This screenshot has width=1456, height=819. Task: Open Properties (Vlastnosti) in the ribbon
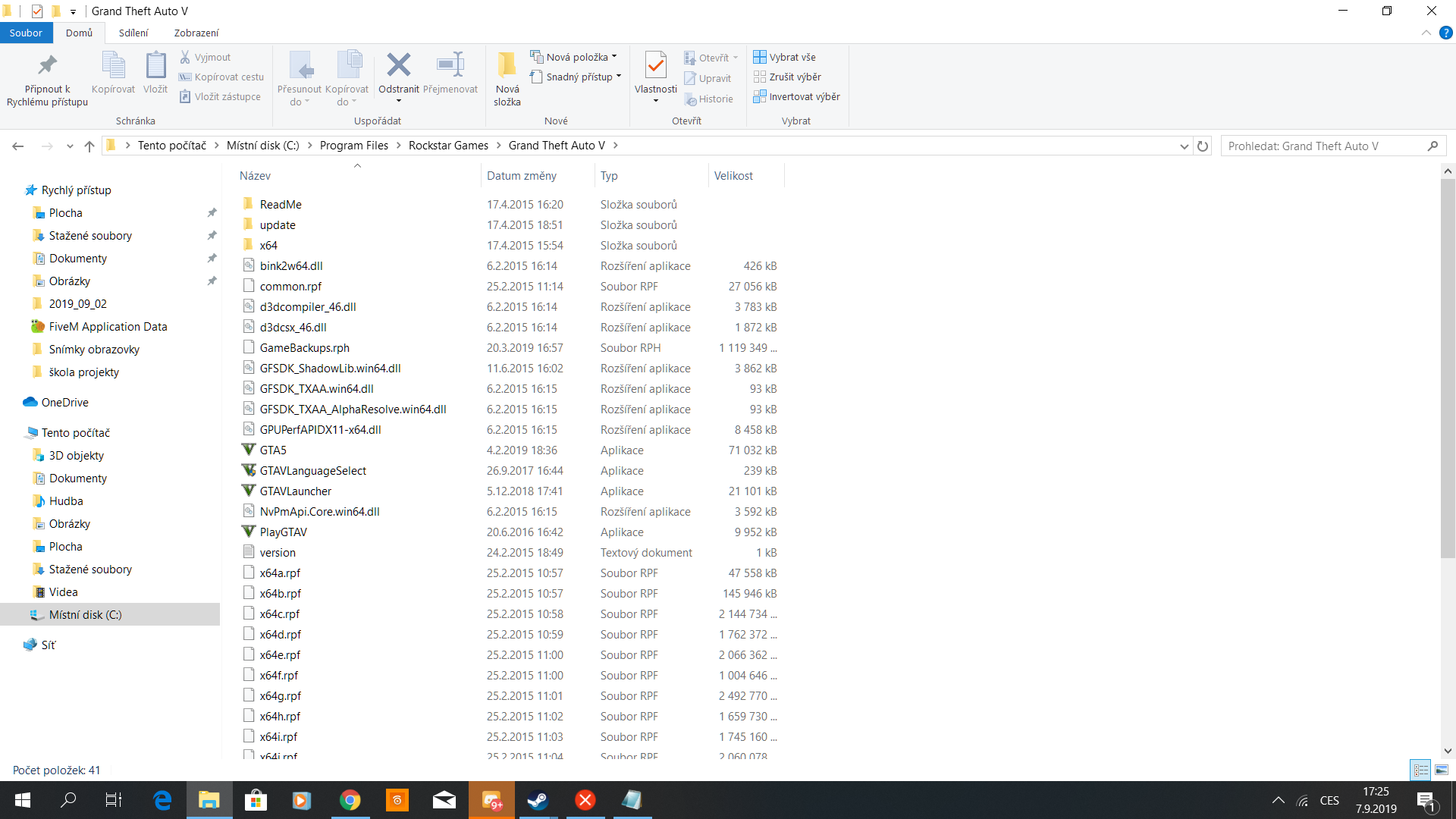[655, 77]
